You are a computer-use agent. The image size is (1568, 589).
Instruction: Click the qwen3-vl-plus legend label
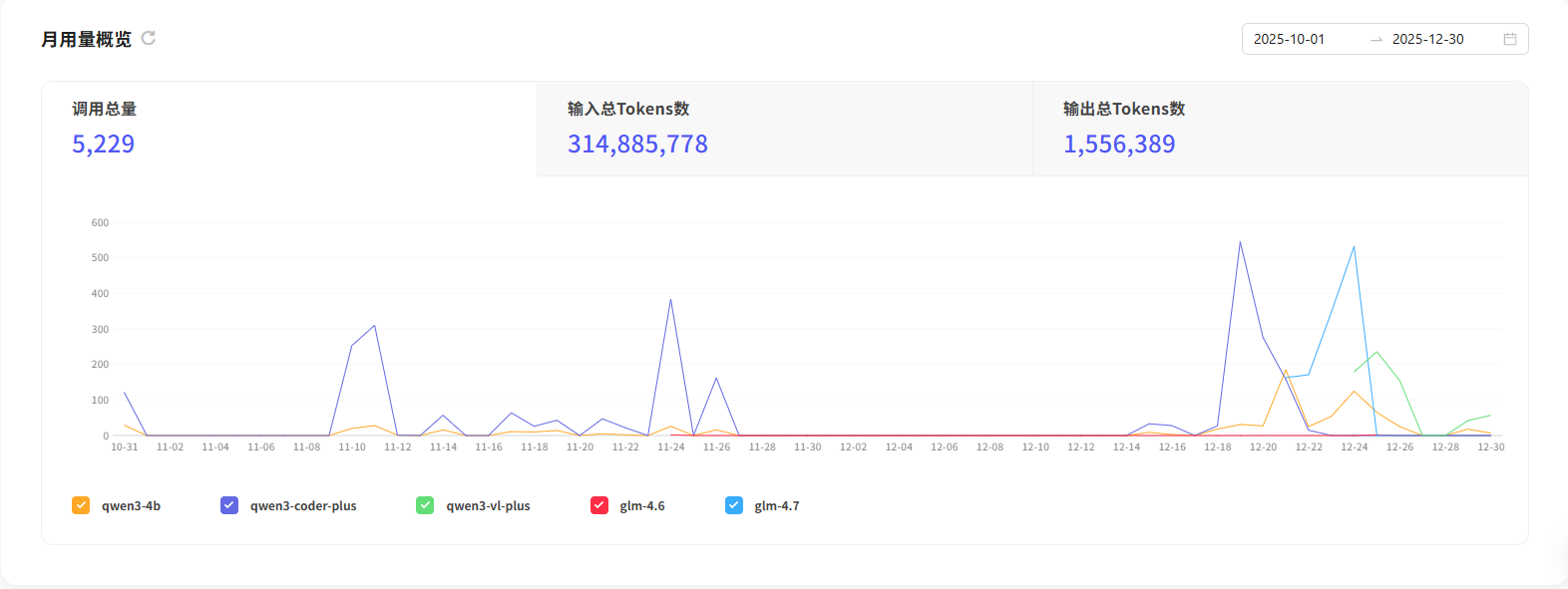(x=488, y=506)
